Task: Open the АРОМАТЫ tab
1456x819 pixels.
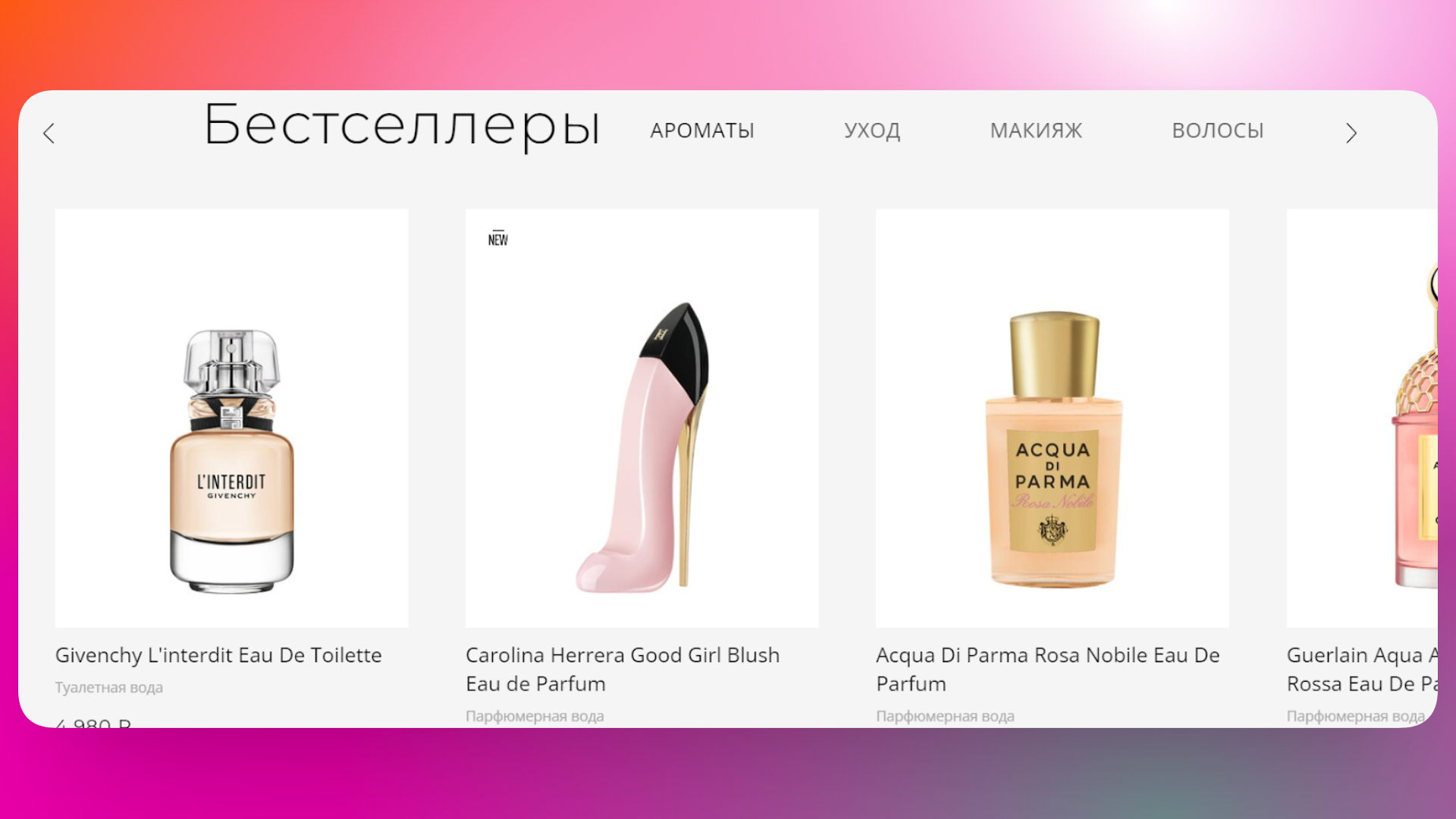Action: coord(702,130)
